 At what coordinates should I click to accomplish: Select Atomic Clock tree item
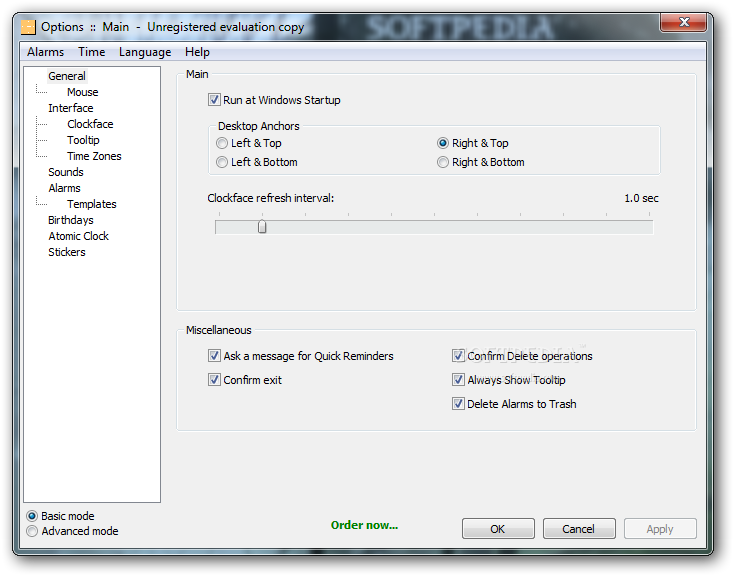(x=79, y=236)
